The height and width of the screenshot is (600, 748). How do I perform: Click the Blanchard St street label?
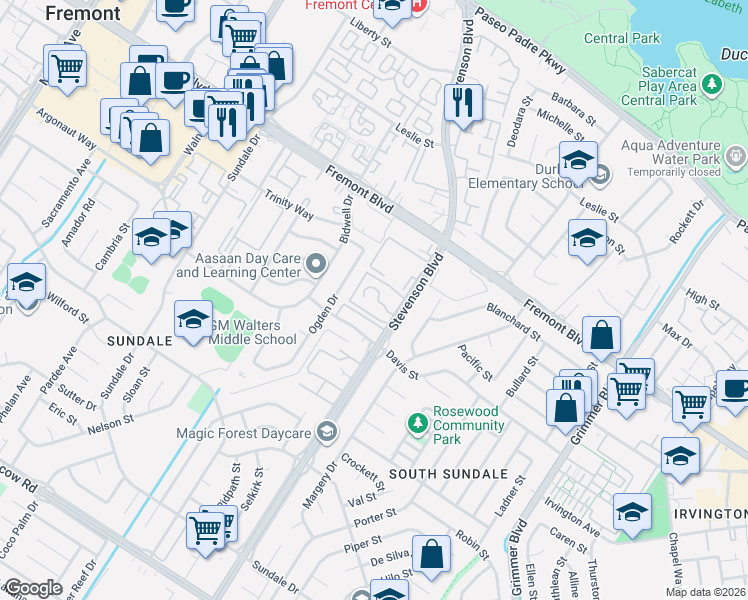click(513, 322)
